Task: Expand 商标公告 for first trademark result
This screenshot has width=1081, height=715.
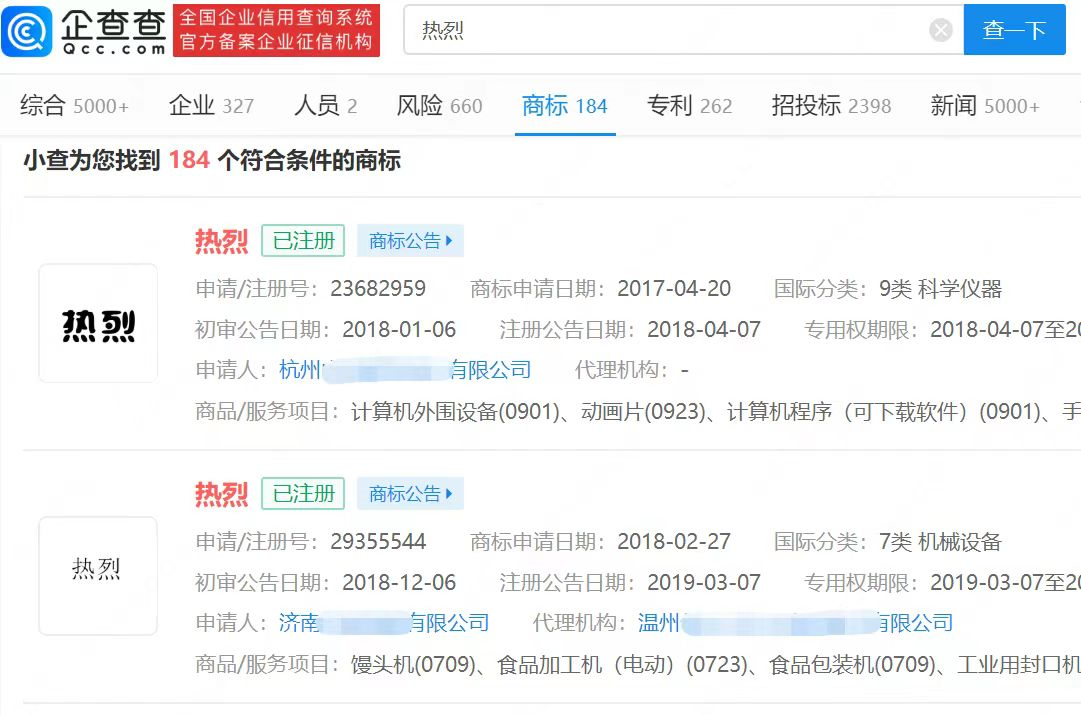Action: pyautogui.click(x=410, y=241)
